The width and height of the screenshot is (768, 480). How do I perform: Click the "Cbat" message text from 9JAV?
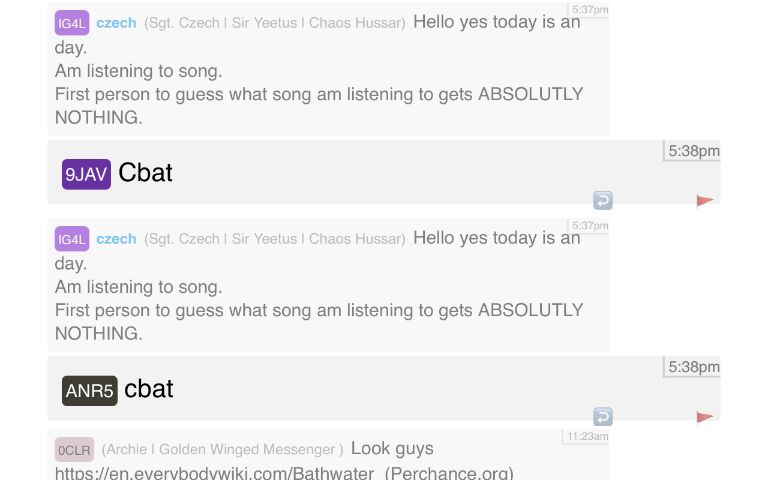click(x=145, y=173)
